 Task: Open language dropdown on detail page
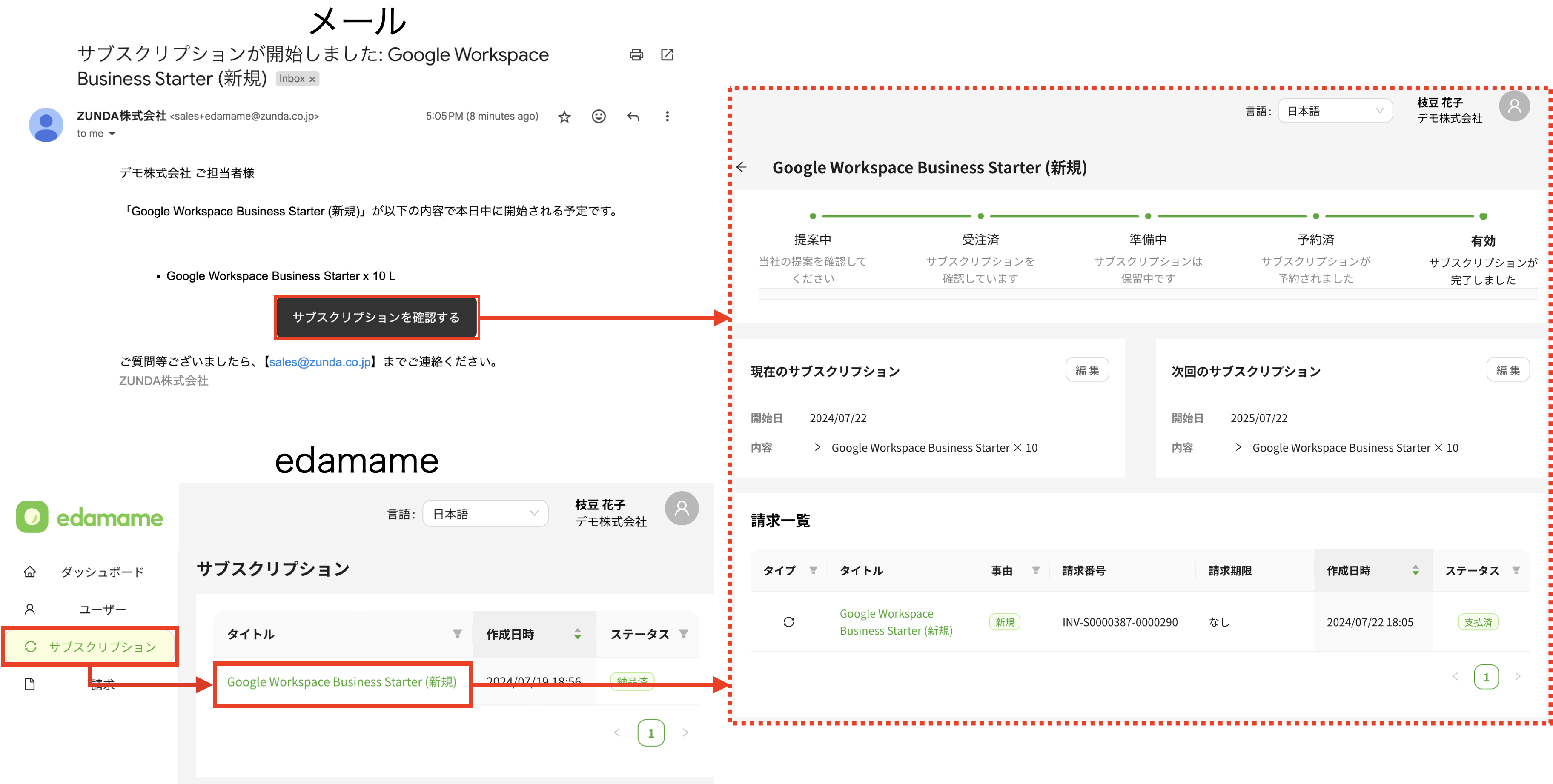1335,111
